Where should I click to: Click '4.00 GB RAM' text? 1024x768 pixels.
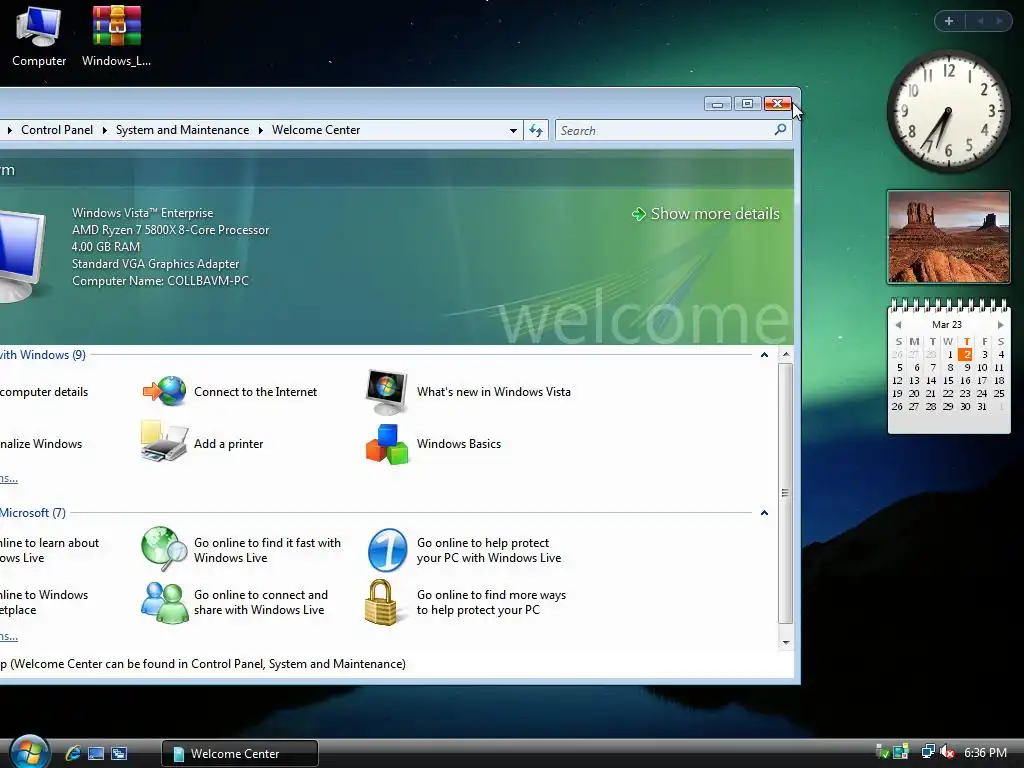pos(106,247)
